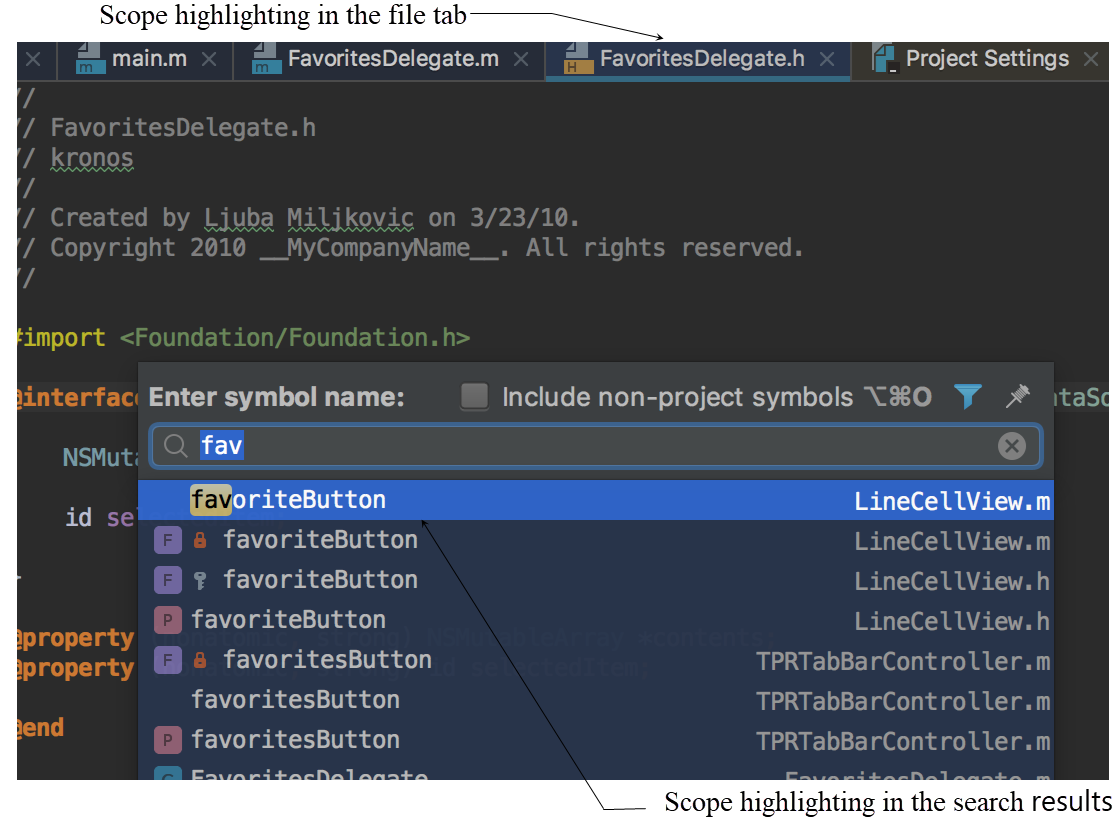
Task: Close the main.m tab
Action: [x=208, y=60]
